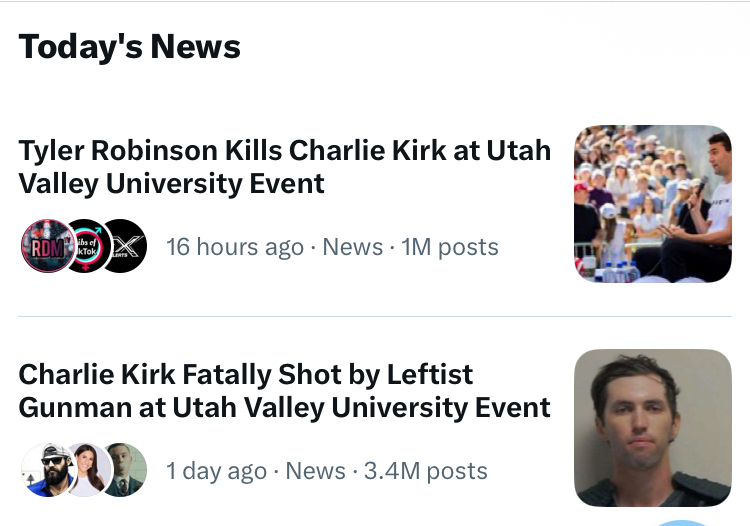Click the 'News' label under the first story
Screen dimensions: 750x526
click(353, 247)
